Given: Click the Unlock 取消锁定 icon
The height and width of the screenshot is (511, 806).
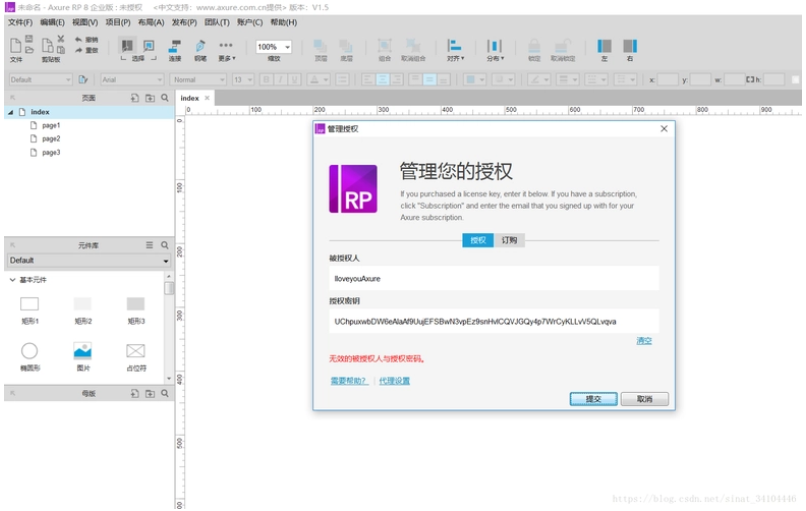Looking at the screenshot, I should coord(562,46).
